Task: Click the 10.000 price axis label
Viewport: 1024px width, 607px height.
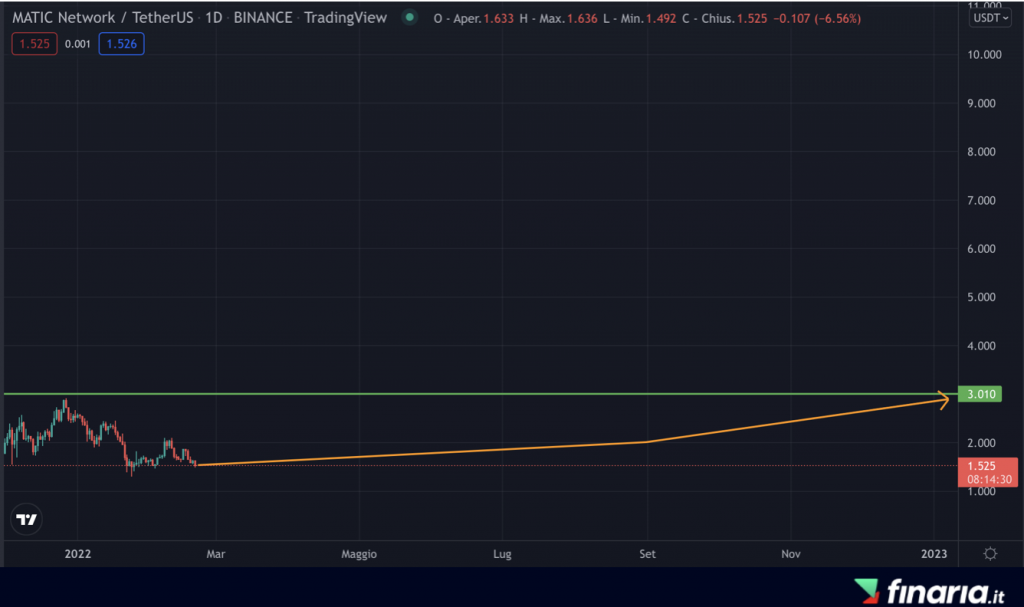Action: click(984, 54)
